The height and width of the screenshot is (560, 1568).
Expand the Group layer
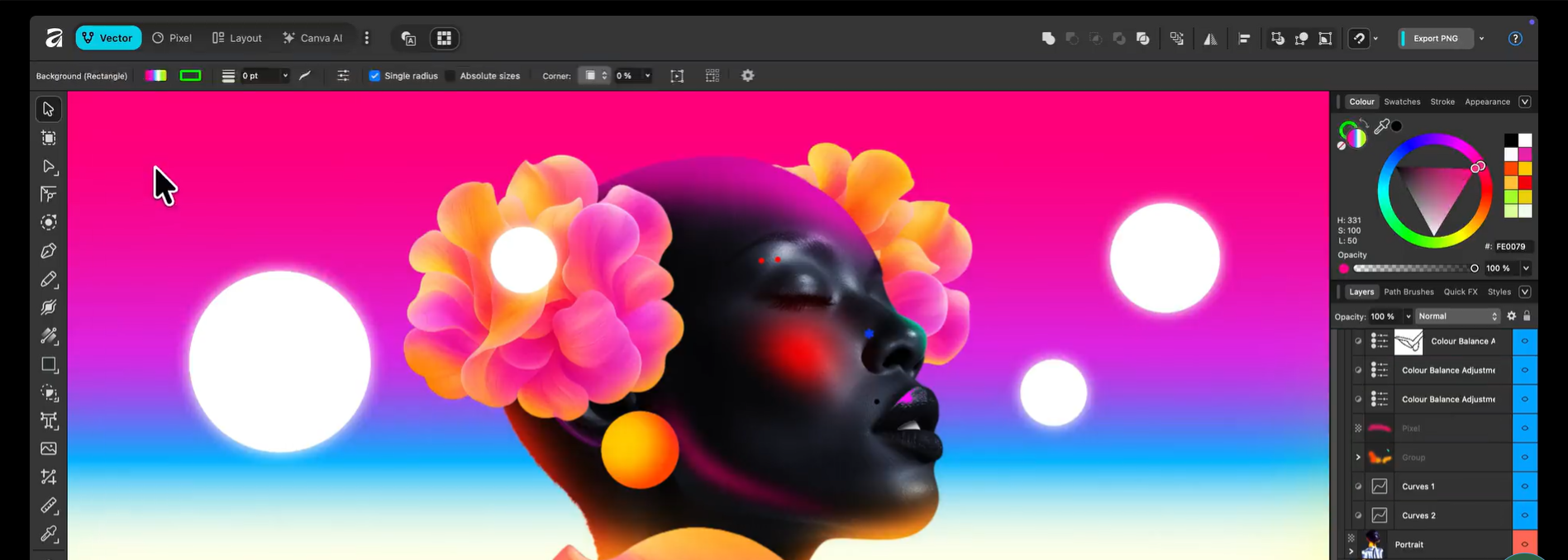1357,458
